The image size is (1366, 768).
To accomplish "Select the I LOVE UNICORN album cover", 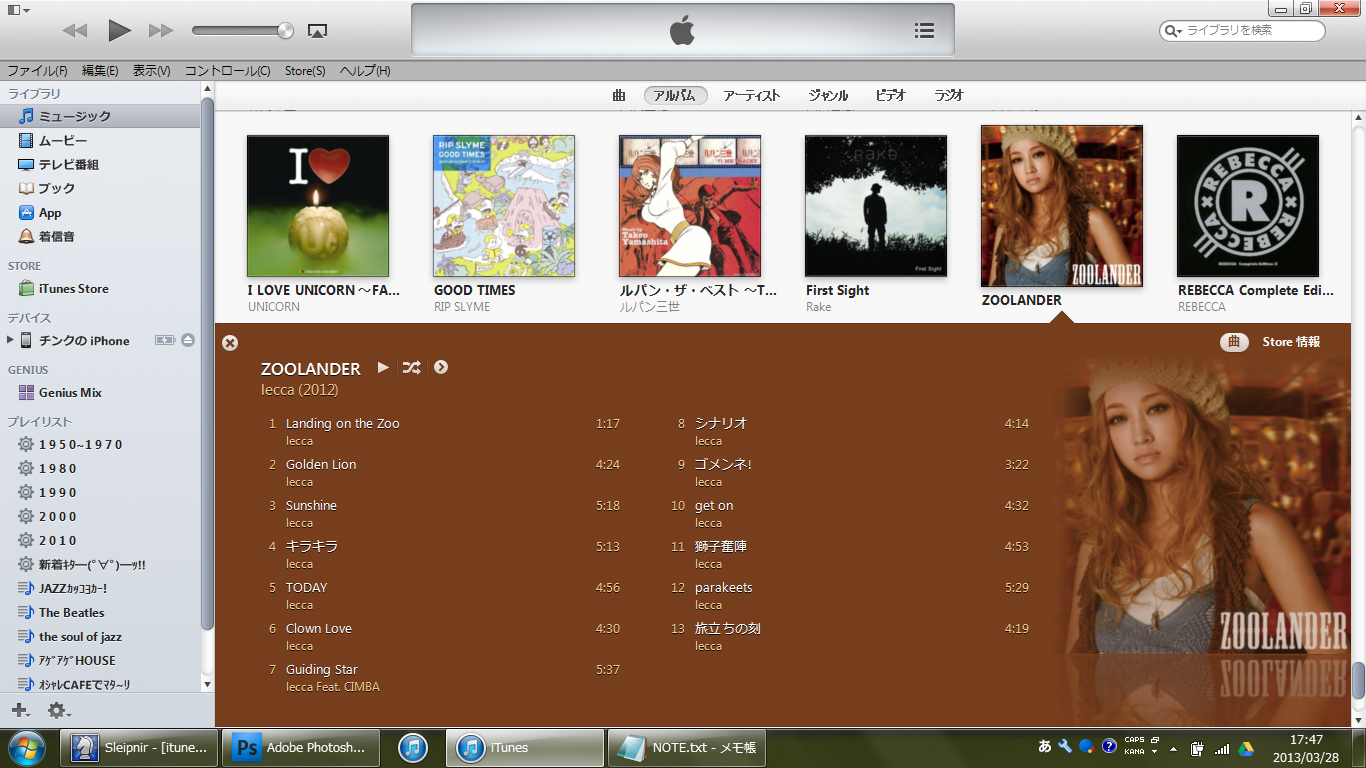I will tap(318, 206).
